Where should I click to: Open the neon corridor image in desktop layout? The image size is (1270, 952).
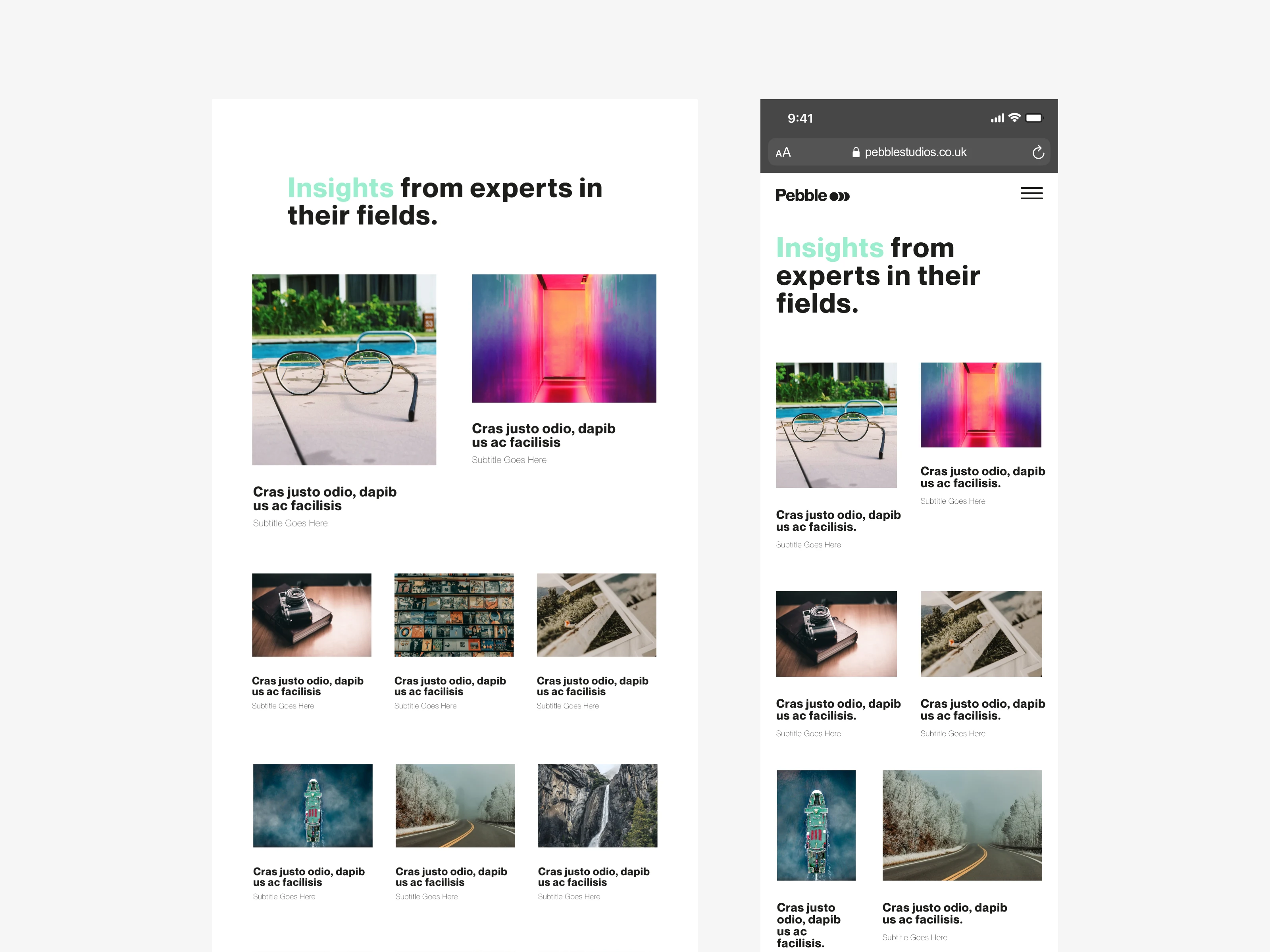[x=564, y=339]
